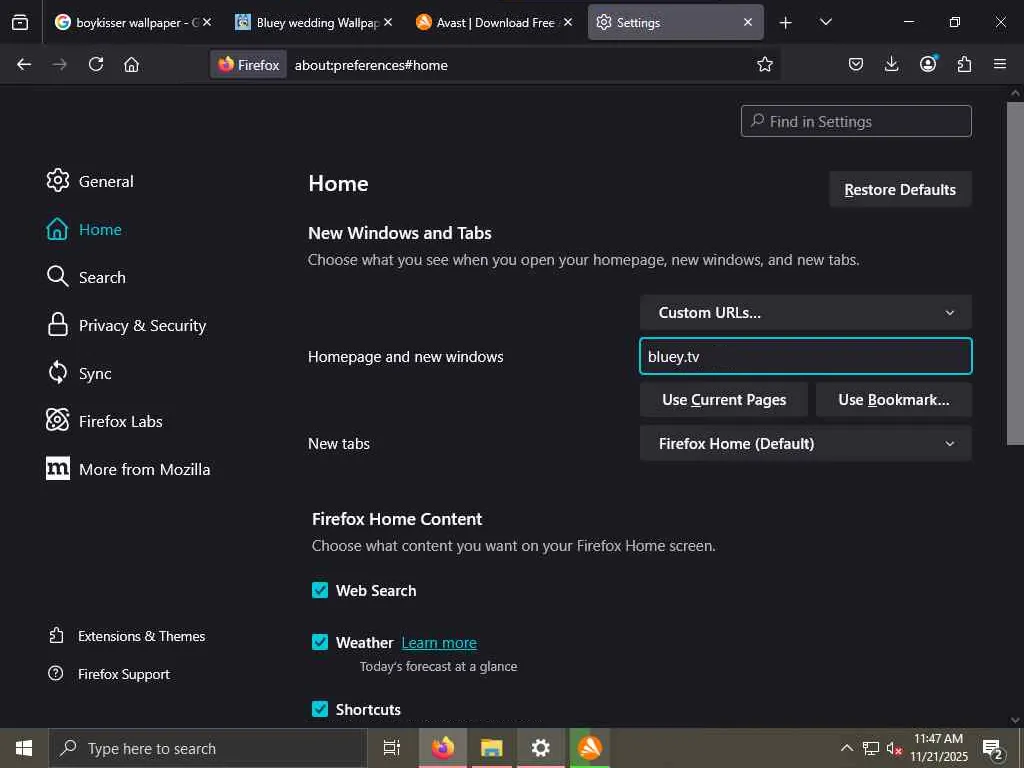Click the about:preferences#home address bar
The image size is (1024, 768).
point(496,65)
